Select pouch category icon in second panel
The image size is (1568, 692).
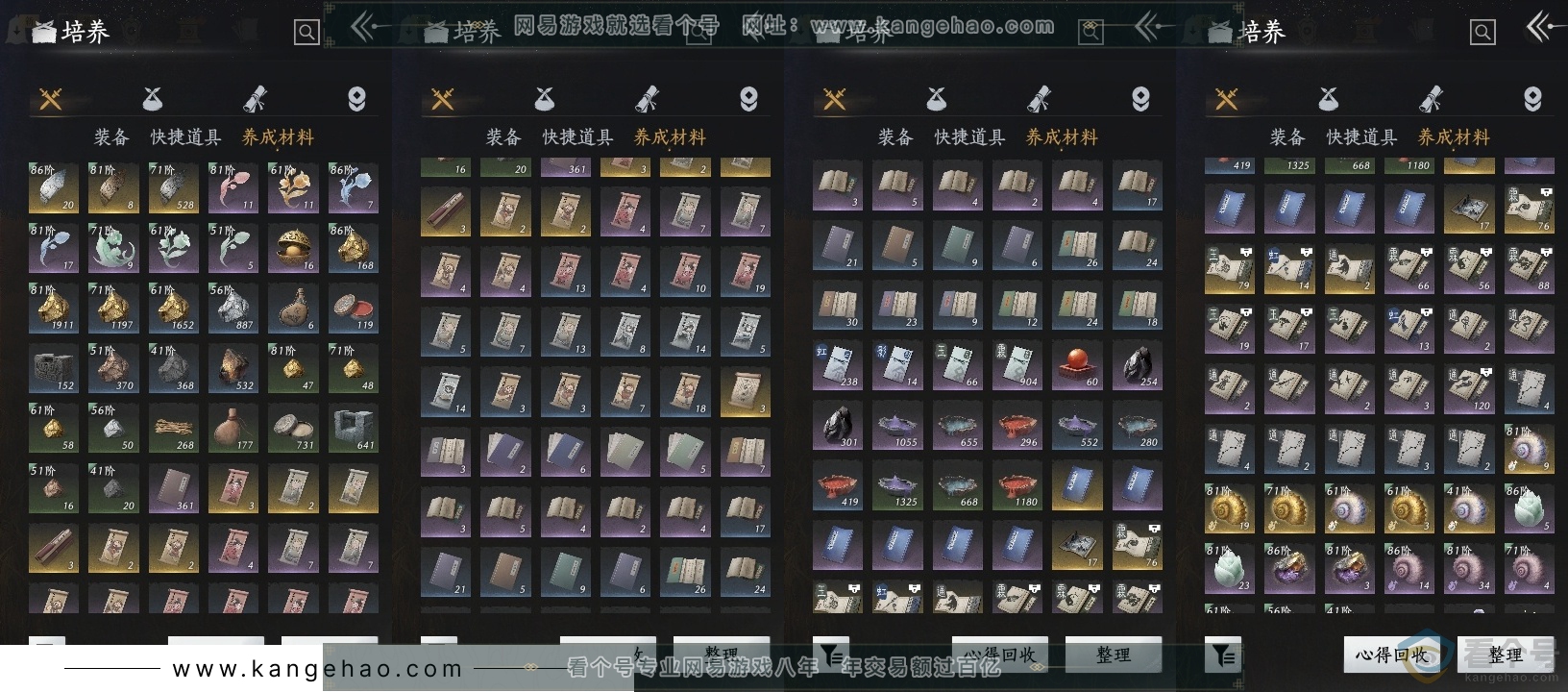(x=545, y=98)
